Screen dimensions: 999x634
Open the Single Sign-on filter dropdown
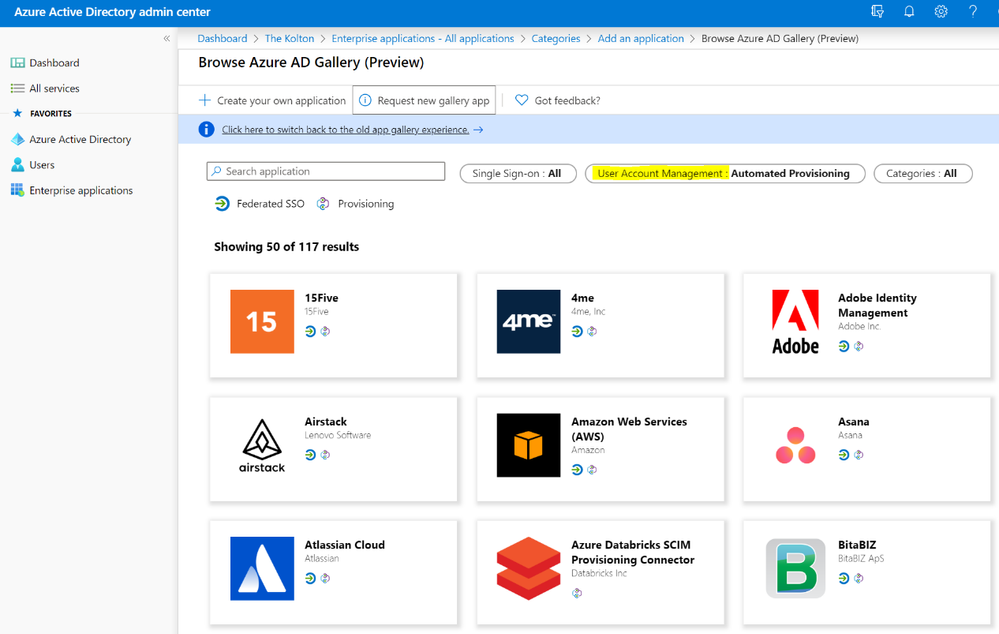[x=518, y=174]
